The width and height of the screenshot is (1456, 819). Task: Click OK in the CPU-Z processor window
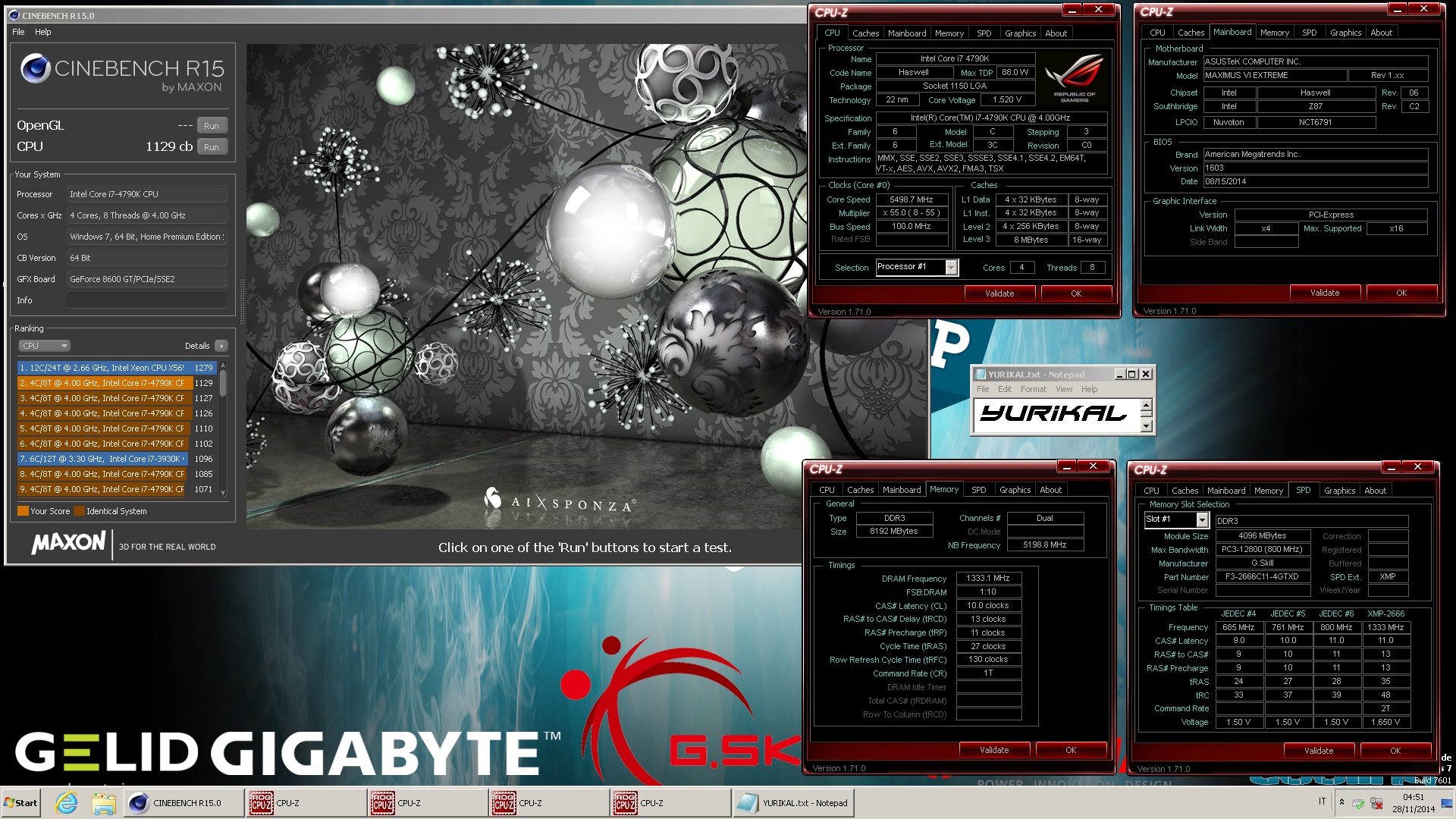pyautogui.click(x=1075, y=293)
